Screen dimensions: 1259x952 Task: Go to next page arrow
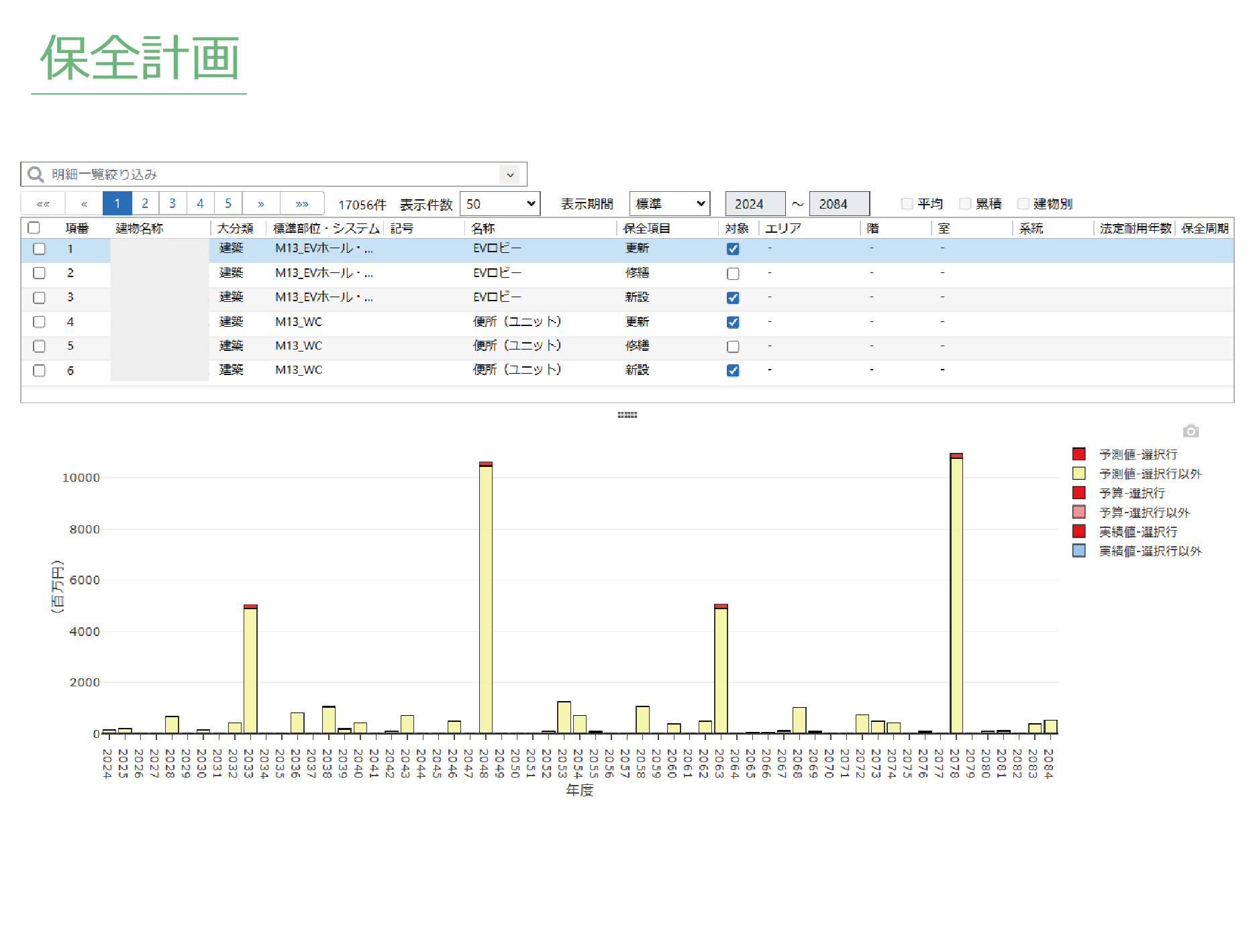point(261,204)
